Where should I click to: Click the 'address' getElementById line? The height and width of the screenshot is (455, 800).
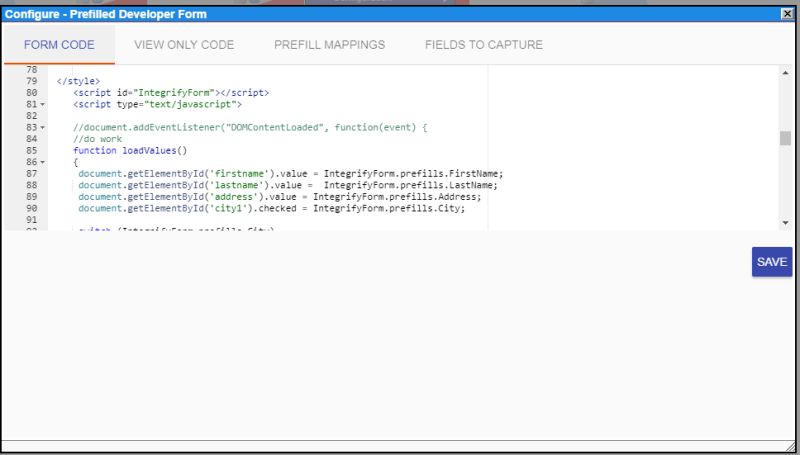pyautogui.click(x=280, y=197)
